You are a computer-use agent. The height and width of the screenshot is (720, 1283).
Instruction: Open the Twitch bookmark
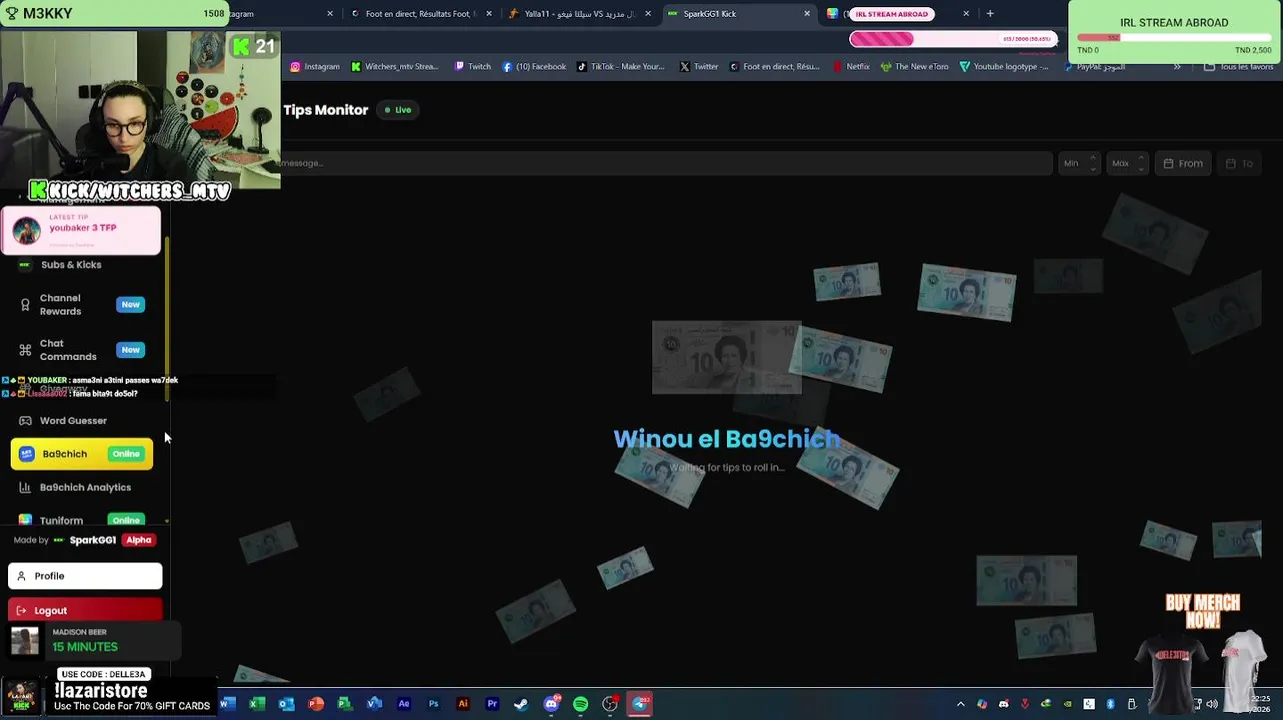pos(472,67)
